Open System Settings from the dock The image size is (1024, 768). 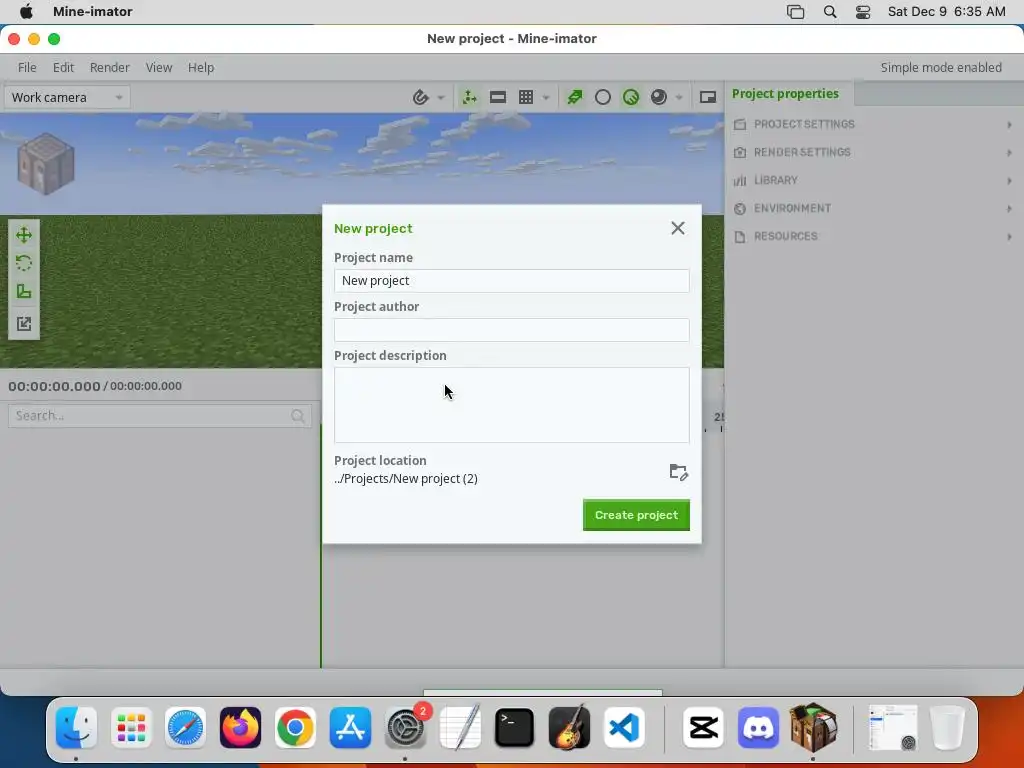click(x=405, y=728)
